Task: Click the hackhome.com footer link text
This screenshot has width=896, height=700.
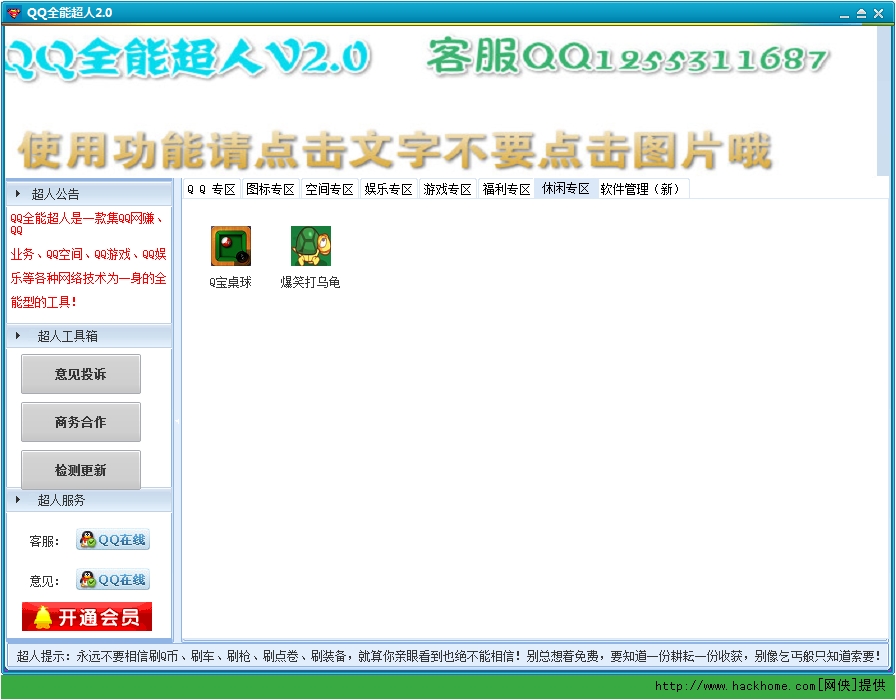Action: point(770,686)
